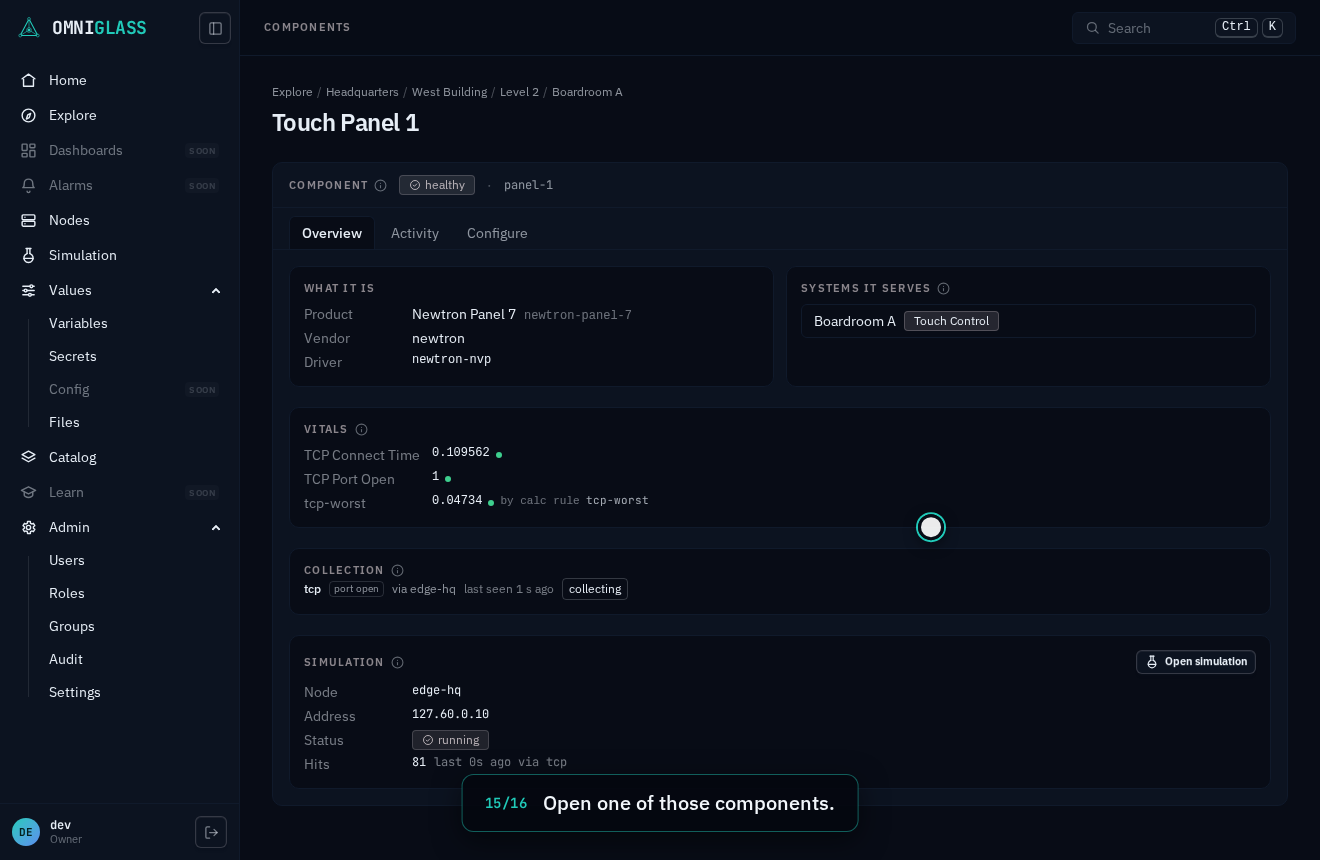Show info about the Component header

(381, 185)
